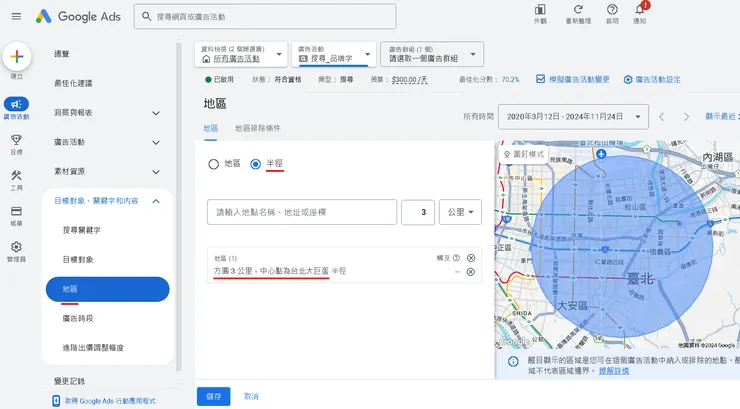Click the radius number field

pyautogui.click(x=418, y=212)
